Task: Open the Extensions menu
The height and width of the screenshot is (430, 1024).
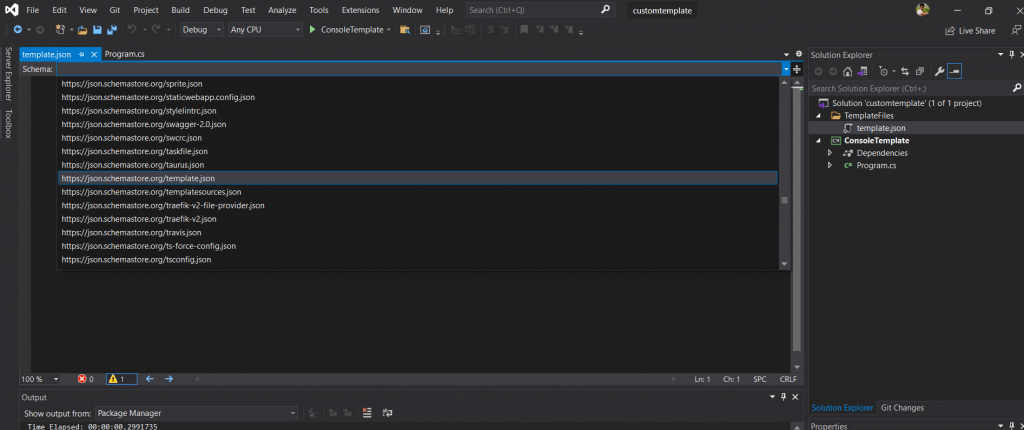Action: [x=360, y=10]
